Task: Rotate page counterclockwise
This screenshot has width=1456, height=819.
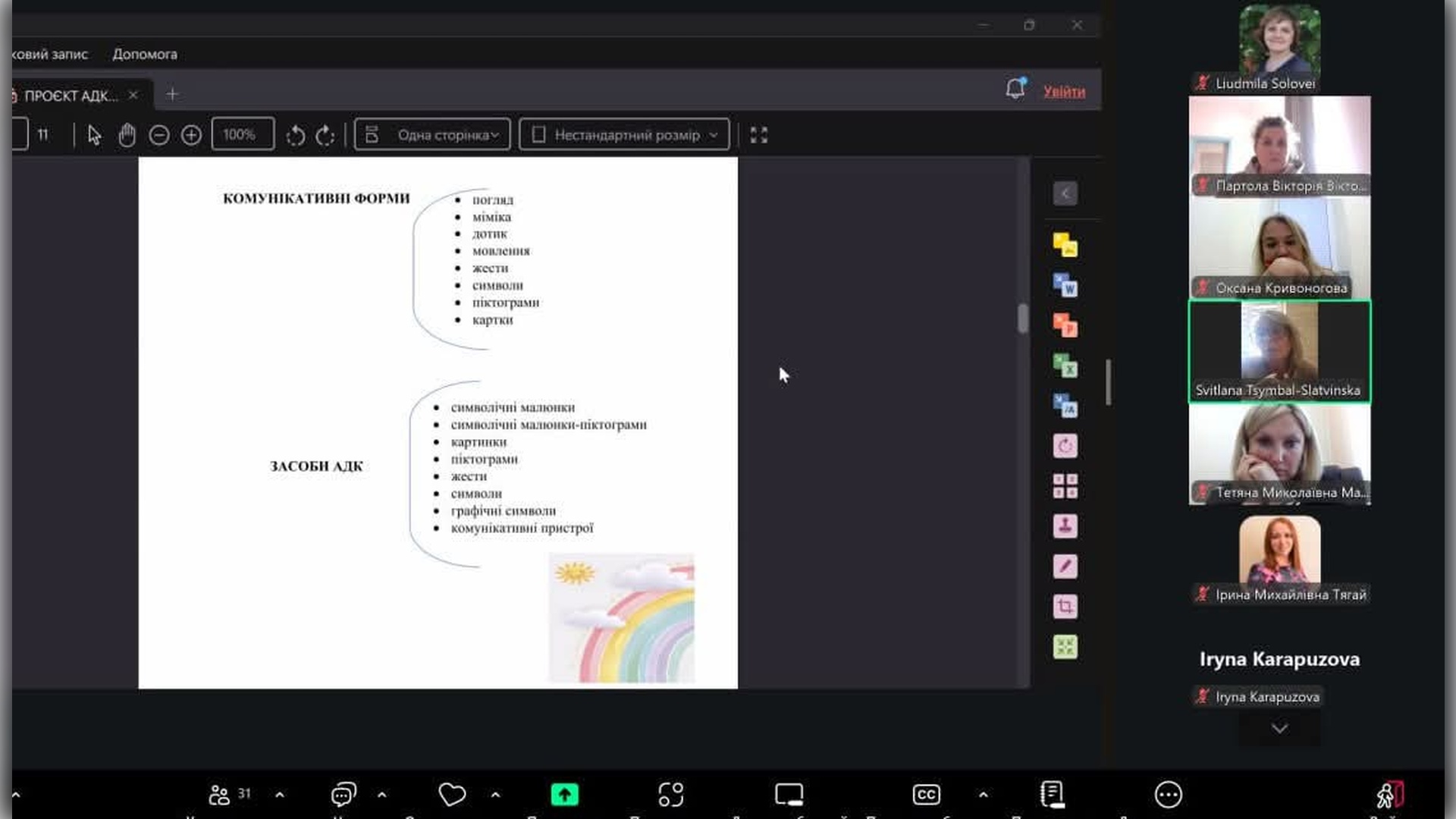Action: click(296, 135)
